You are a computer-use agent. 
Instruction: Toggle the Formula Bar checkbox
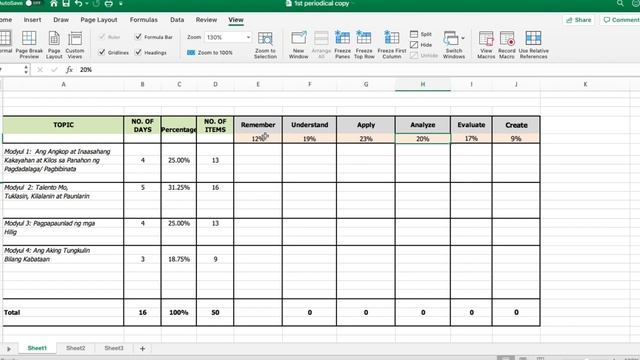click(138, 37)
